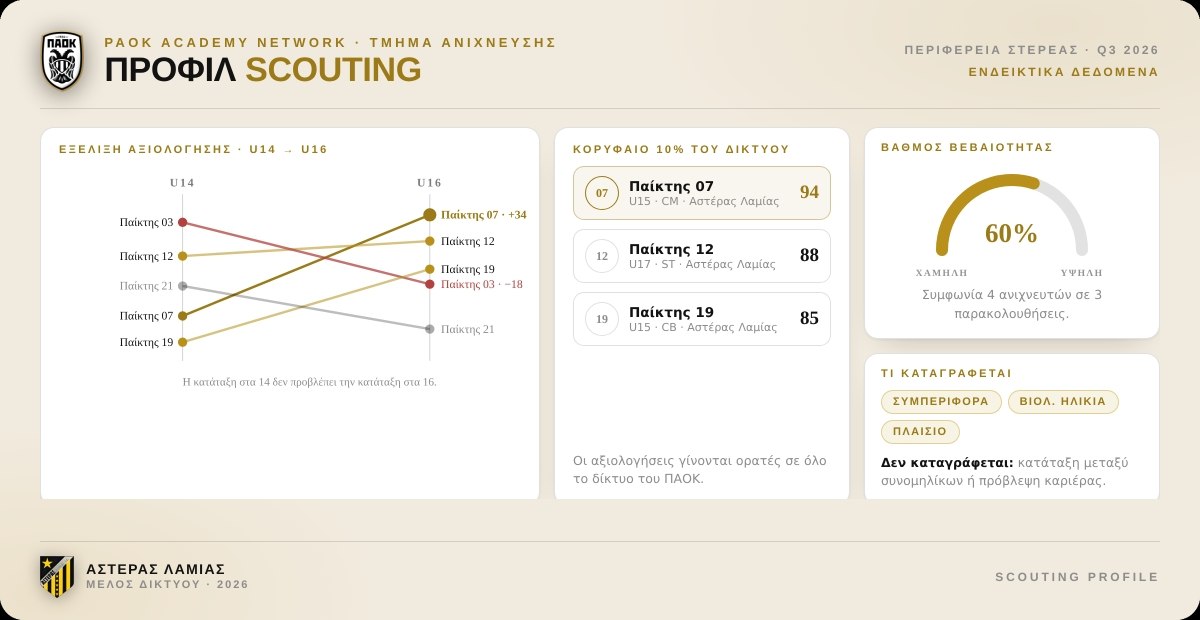Toggle the ΣΥΜΠΕΡΙΦΟΡΑ tag chip
This screenshot has width=1200, height=620.
click(941, 402)
